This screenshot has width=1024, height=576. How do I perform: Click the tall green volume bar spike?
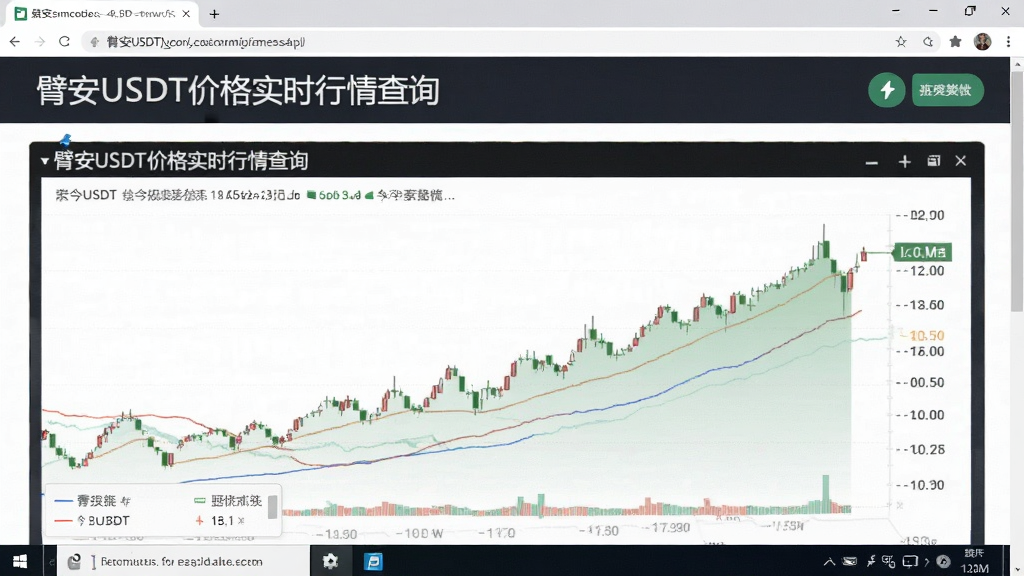(x=825, y=493)
